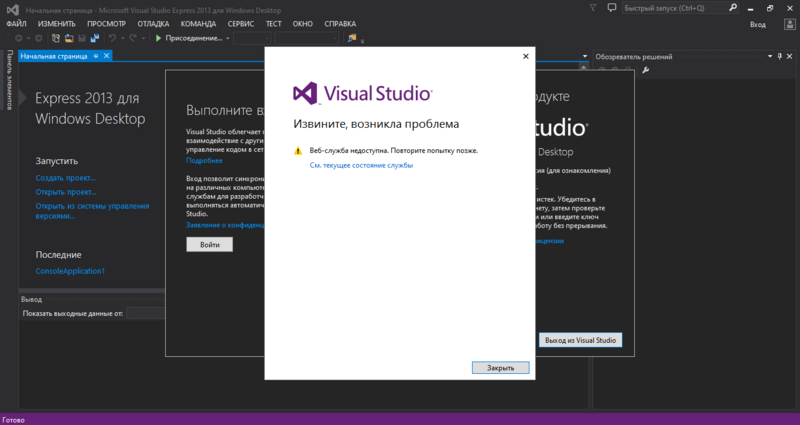Open the ФАЙЛ menu
The height and width of the screenshot is (425, 800).
click(x=16, y=24)
